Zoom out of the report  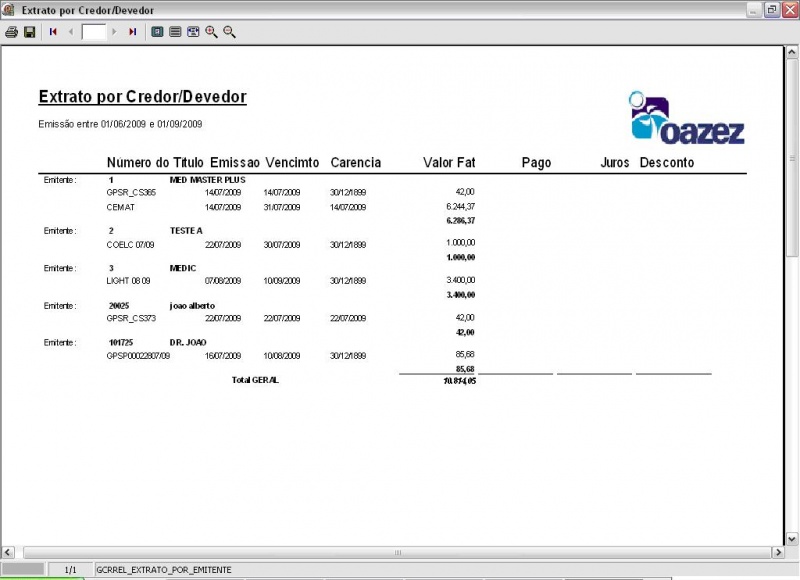[x=230, y=32]
